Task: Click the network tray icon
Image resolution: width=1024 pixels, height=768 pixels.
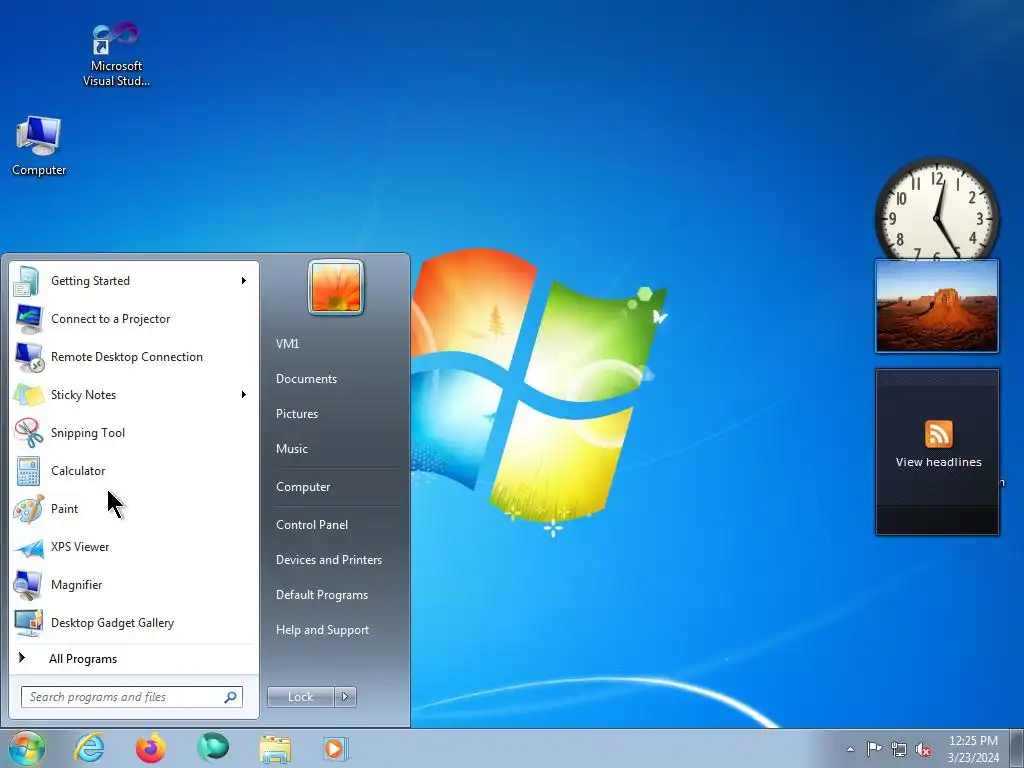Action: click(x=899, y=749)
